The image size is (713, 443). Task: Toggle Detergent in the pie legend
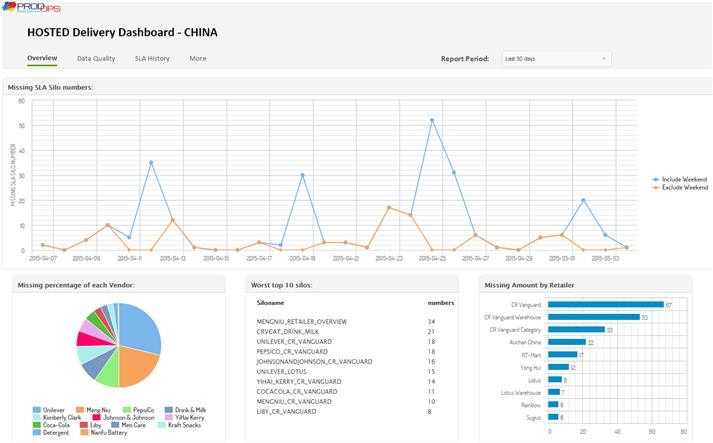(51, 433)
